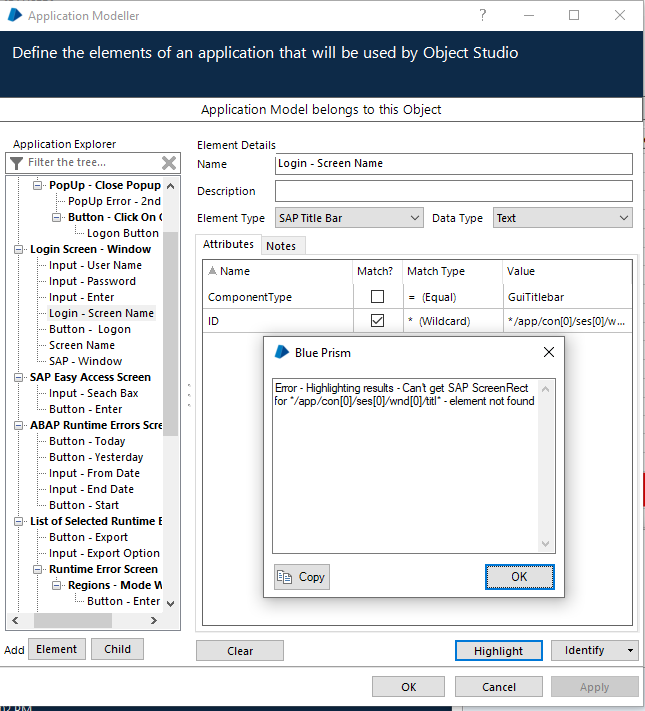Click the (Wildcard) match type cell
Screen dimensions: 645x711
(453, 321)
